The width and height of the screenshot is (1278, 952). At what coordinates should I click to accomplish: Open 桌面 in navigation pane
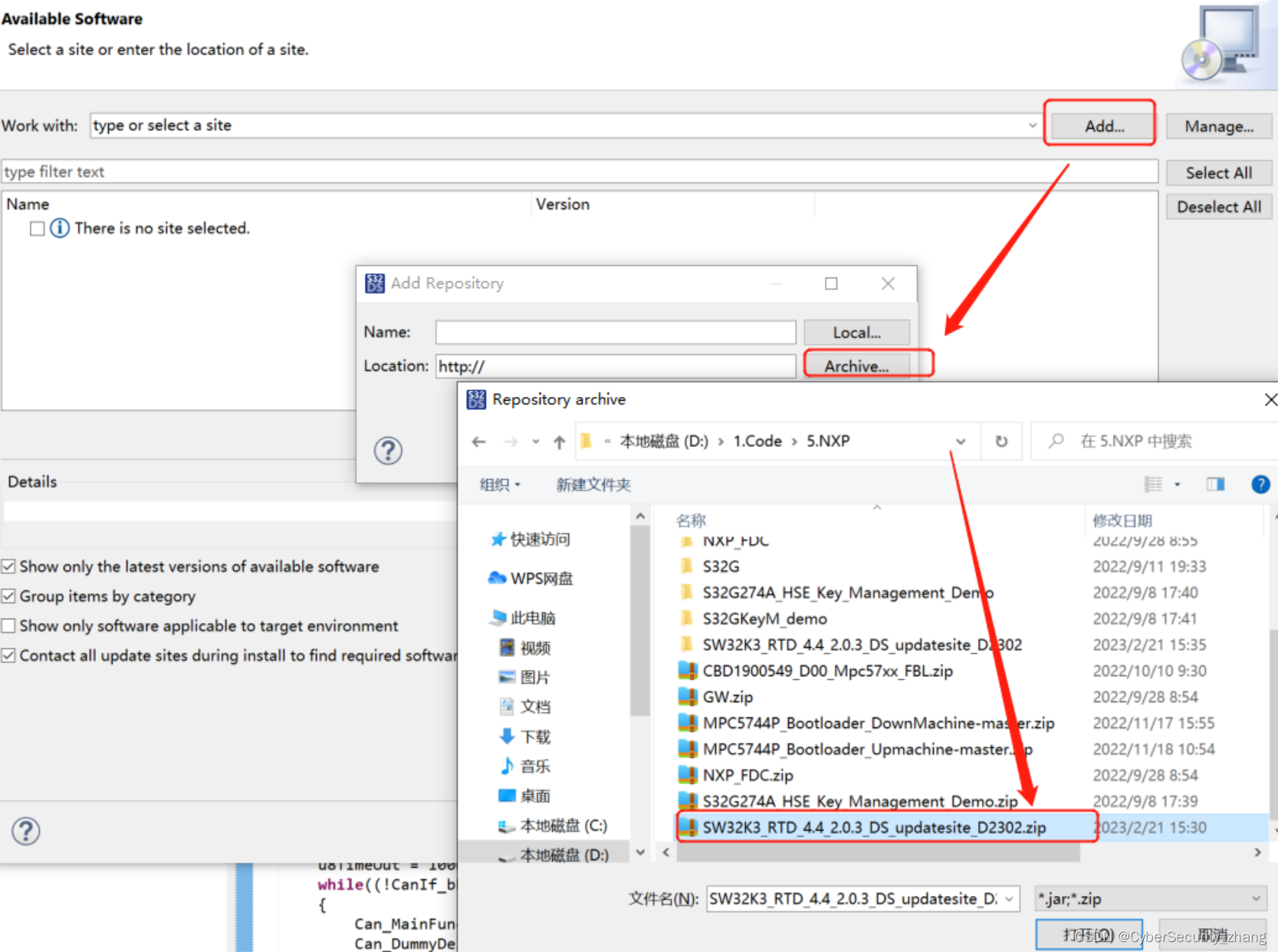(x=525, y=796)
